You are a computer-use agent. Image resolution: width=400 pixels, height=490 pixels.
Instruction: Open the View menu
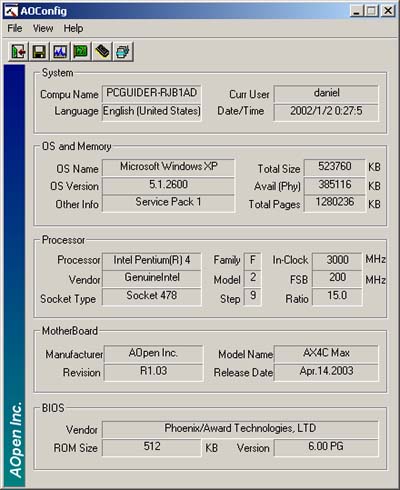click(43, 28)
